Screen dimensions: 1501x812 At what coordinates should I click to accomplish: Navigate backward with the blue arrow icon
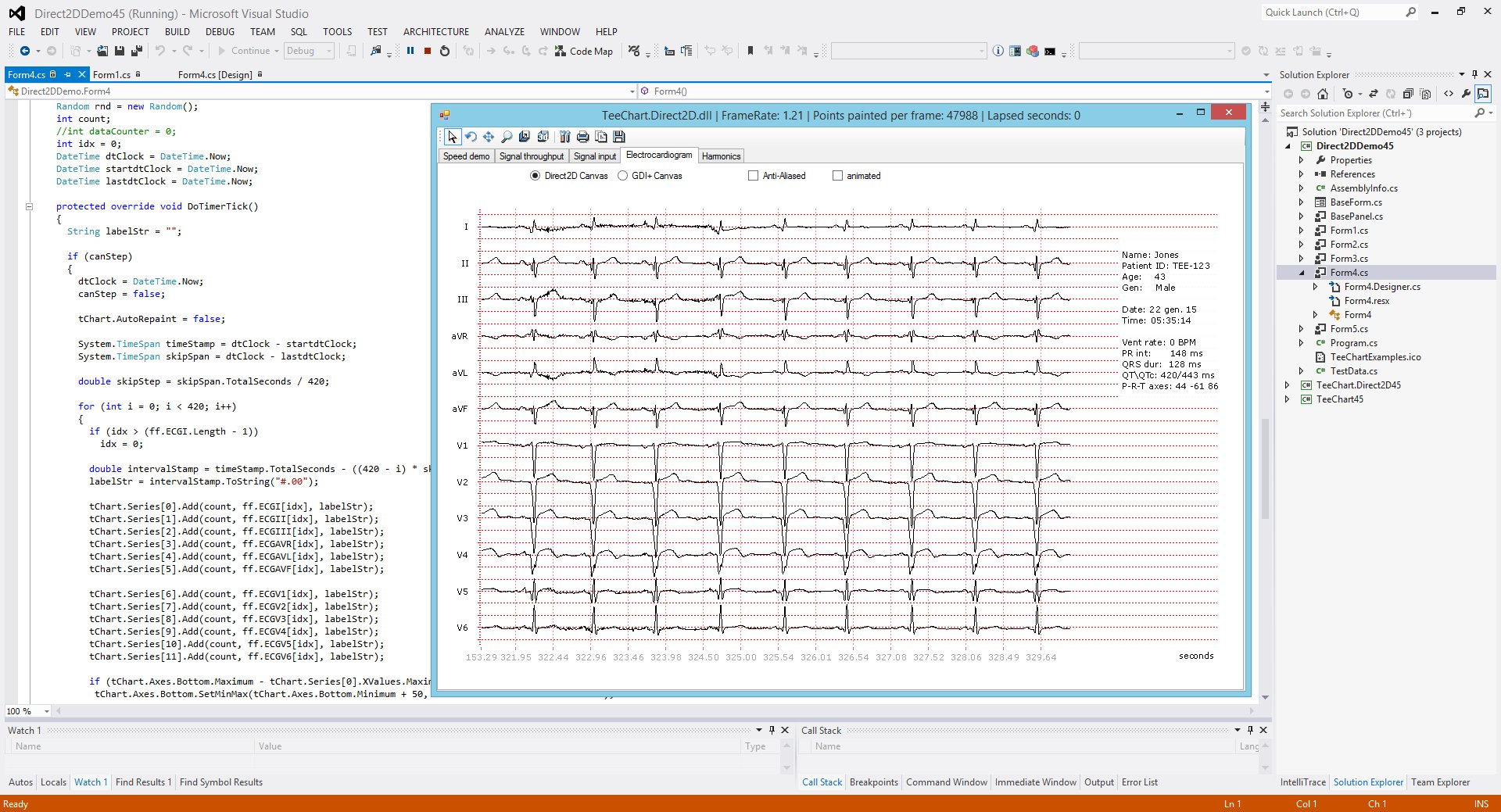25,51
